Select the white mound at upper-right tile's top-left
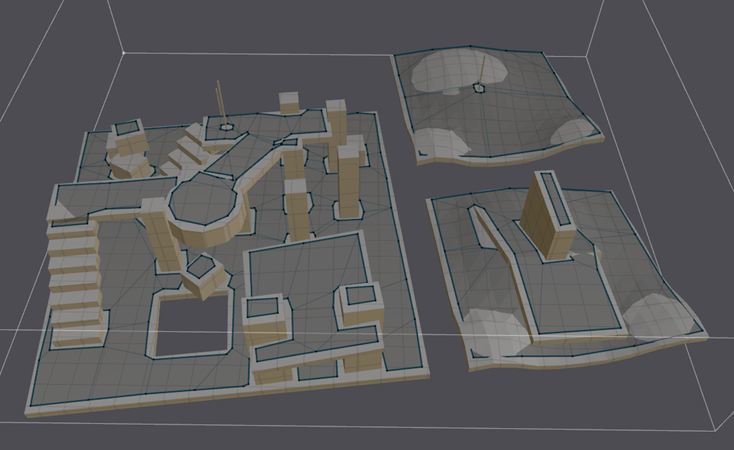The height and width of the screenshot is (450, 734). click(436, 72)
